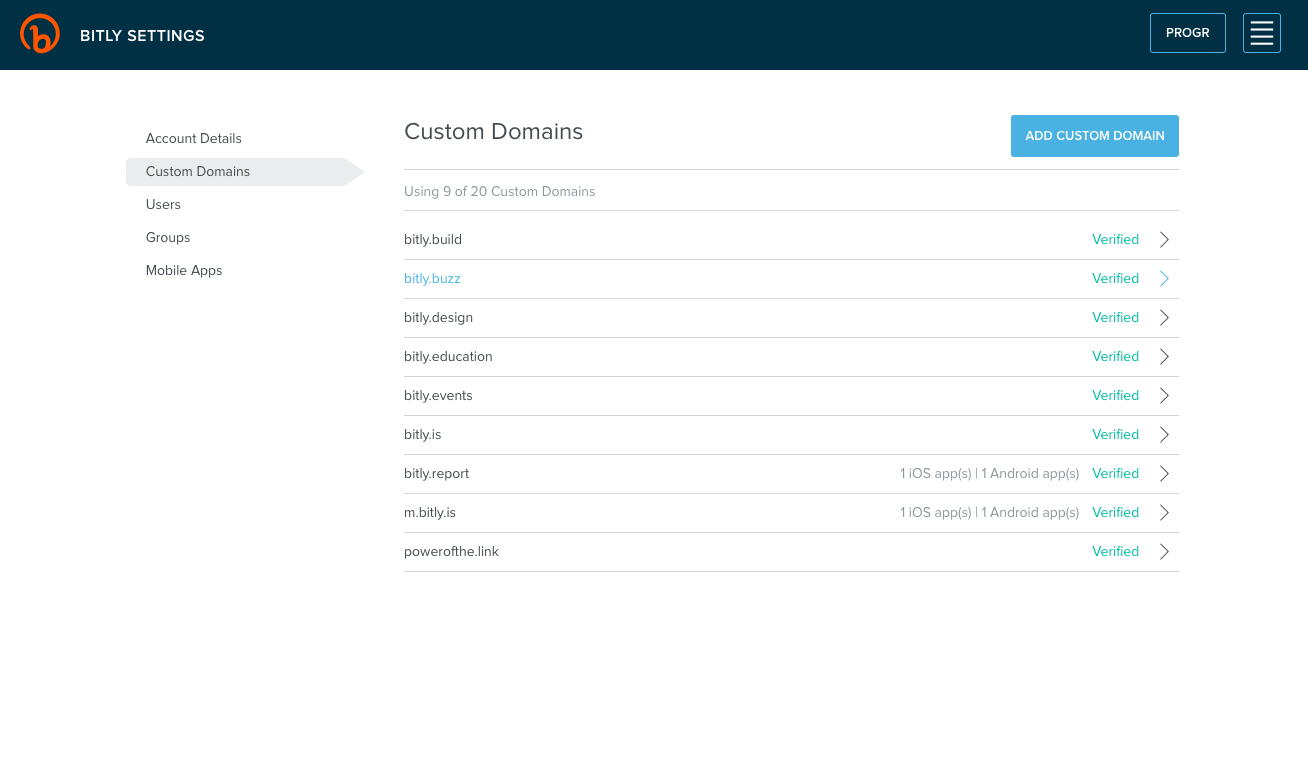Open the Groups settings page
1308x757 pixels.
[168, 238]
